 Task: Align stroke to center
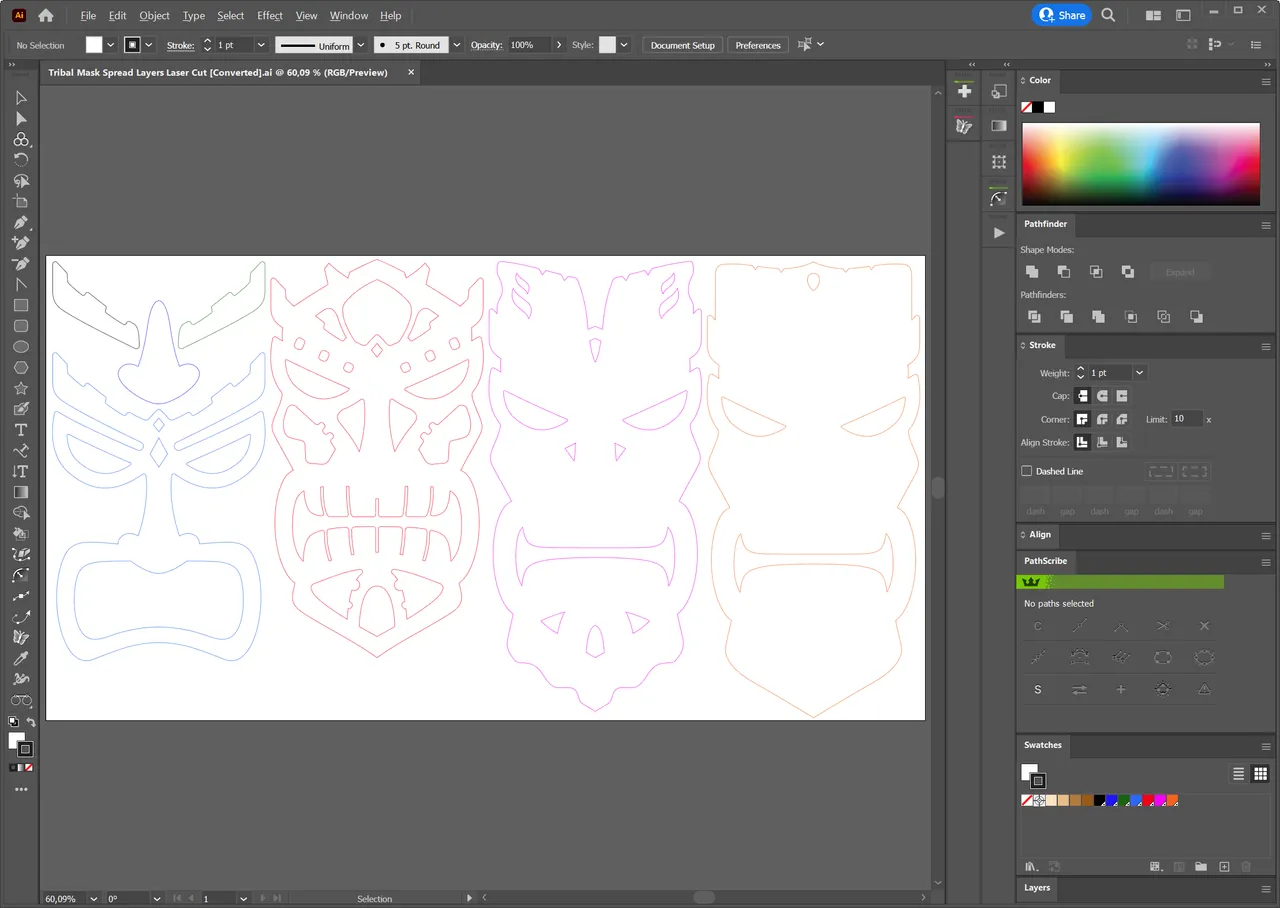point(1082,442)
